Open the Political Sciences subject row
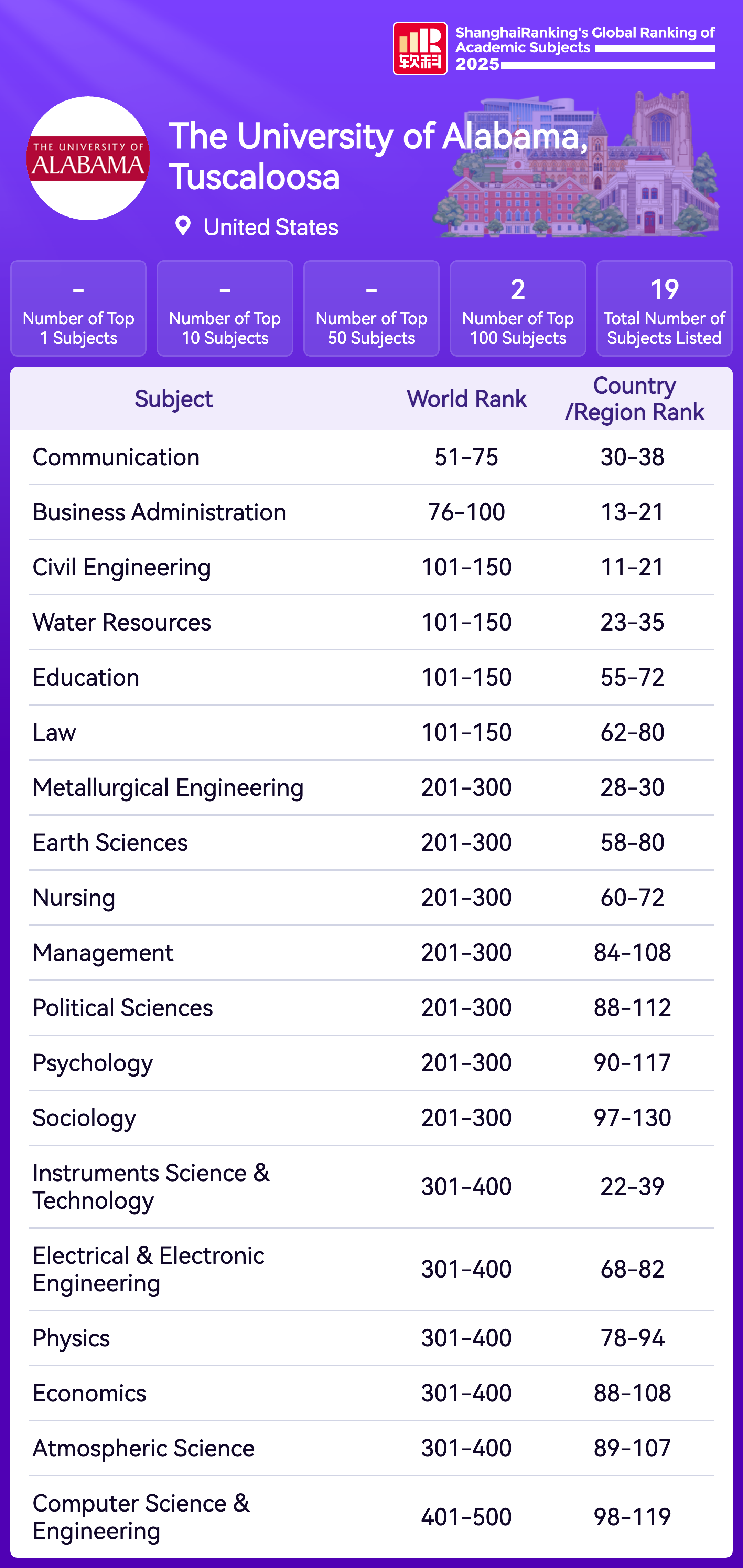 pyautogui.click(x=123, y=1008)
